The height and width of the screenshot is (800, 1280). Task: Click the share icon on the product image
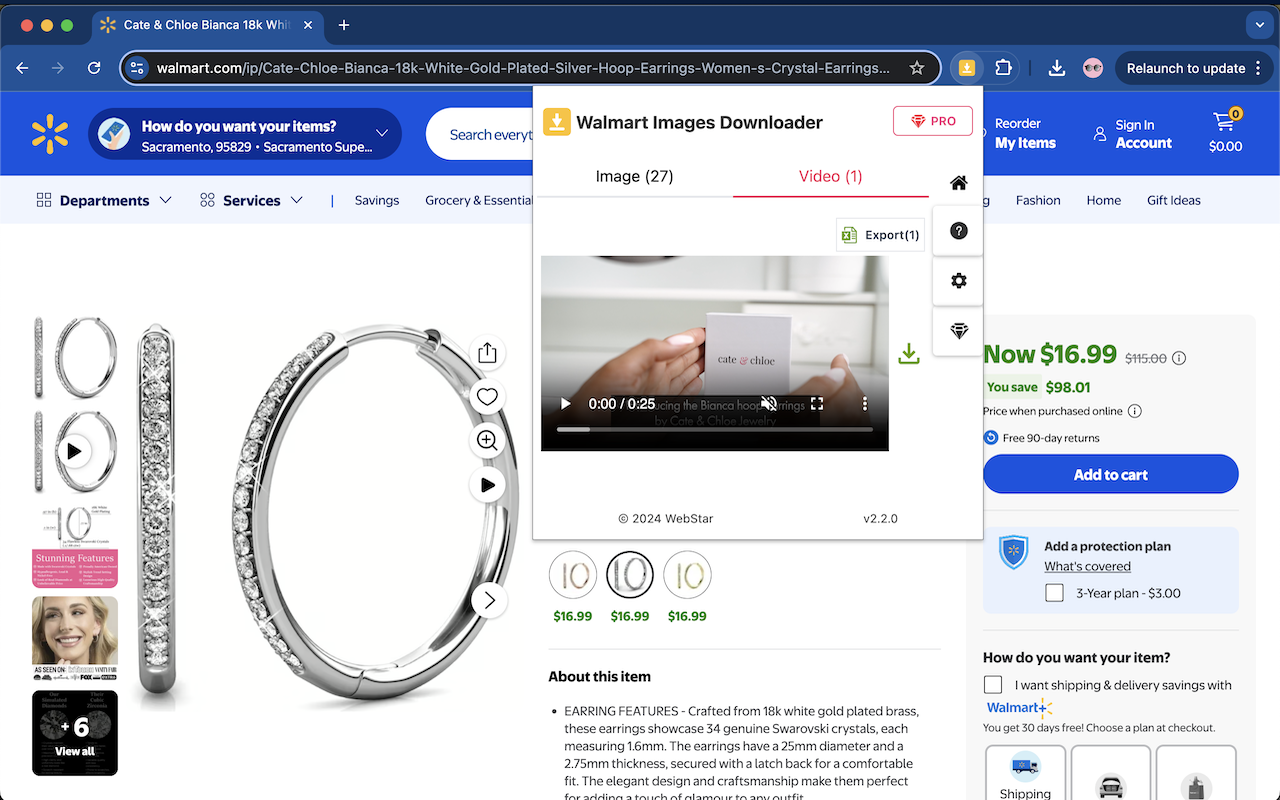487,352
